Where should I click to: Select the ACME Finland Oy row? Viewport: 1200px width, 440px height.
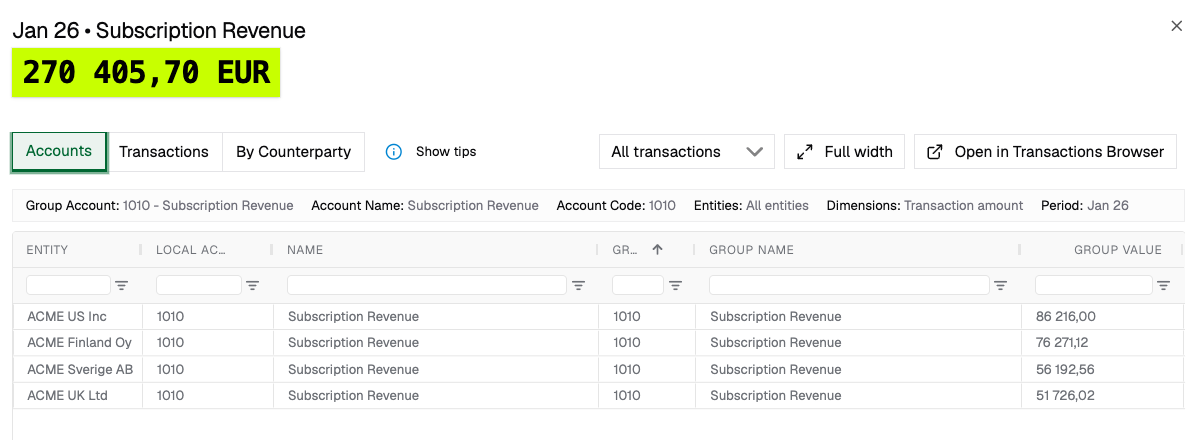coord(598,343)
